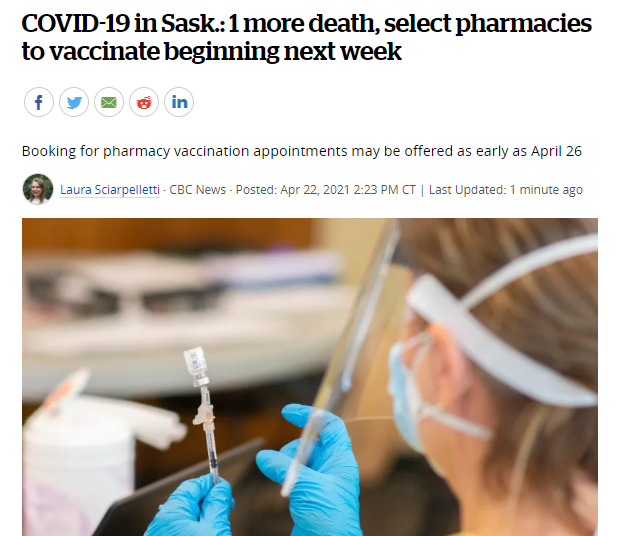Tweet this story via the Twitter icon

74,102
